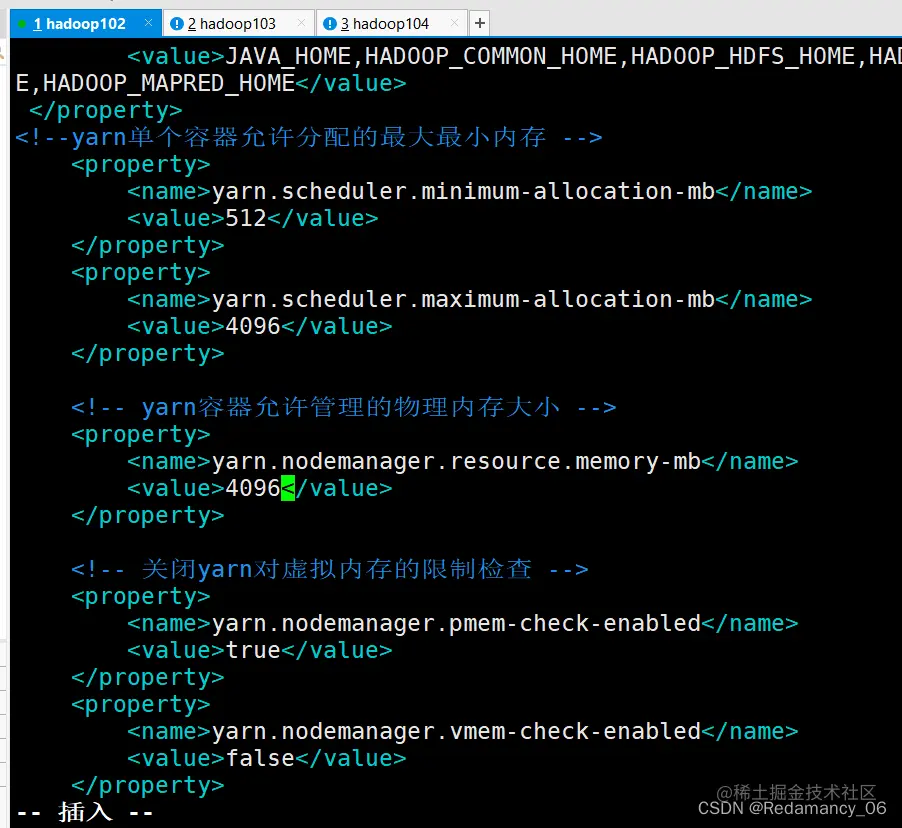Close the hadoop103 tab

pos(301,23)
